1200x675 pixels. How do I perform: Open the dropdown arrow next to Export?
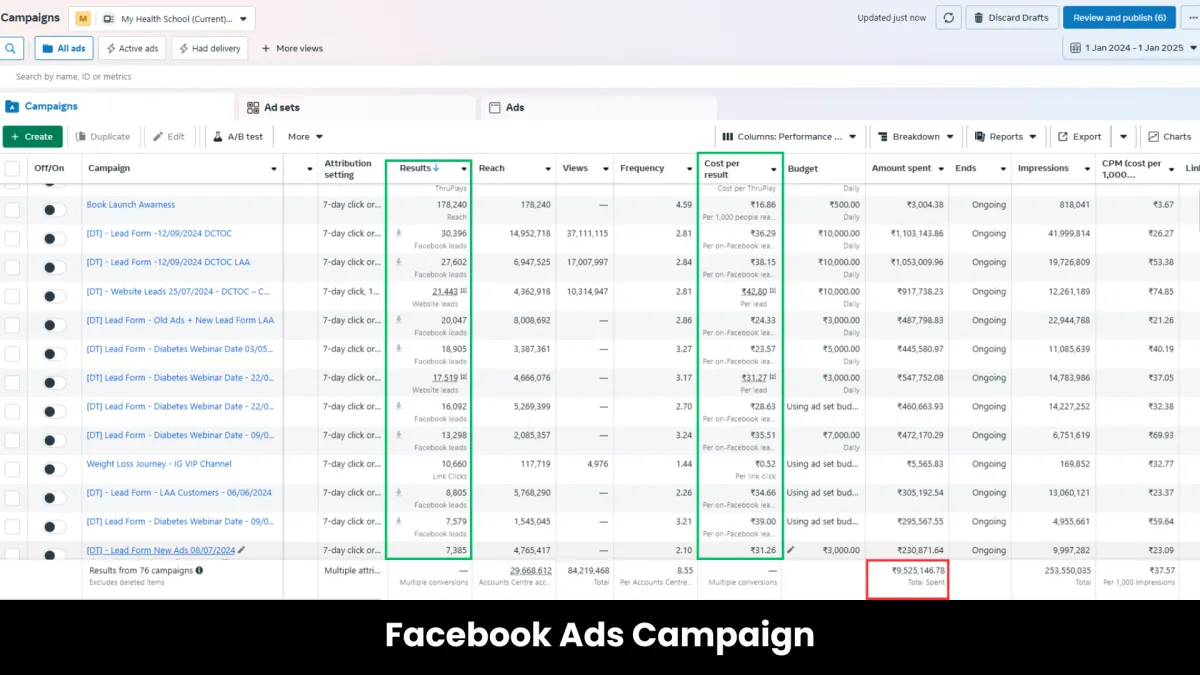coord(1123,137)
